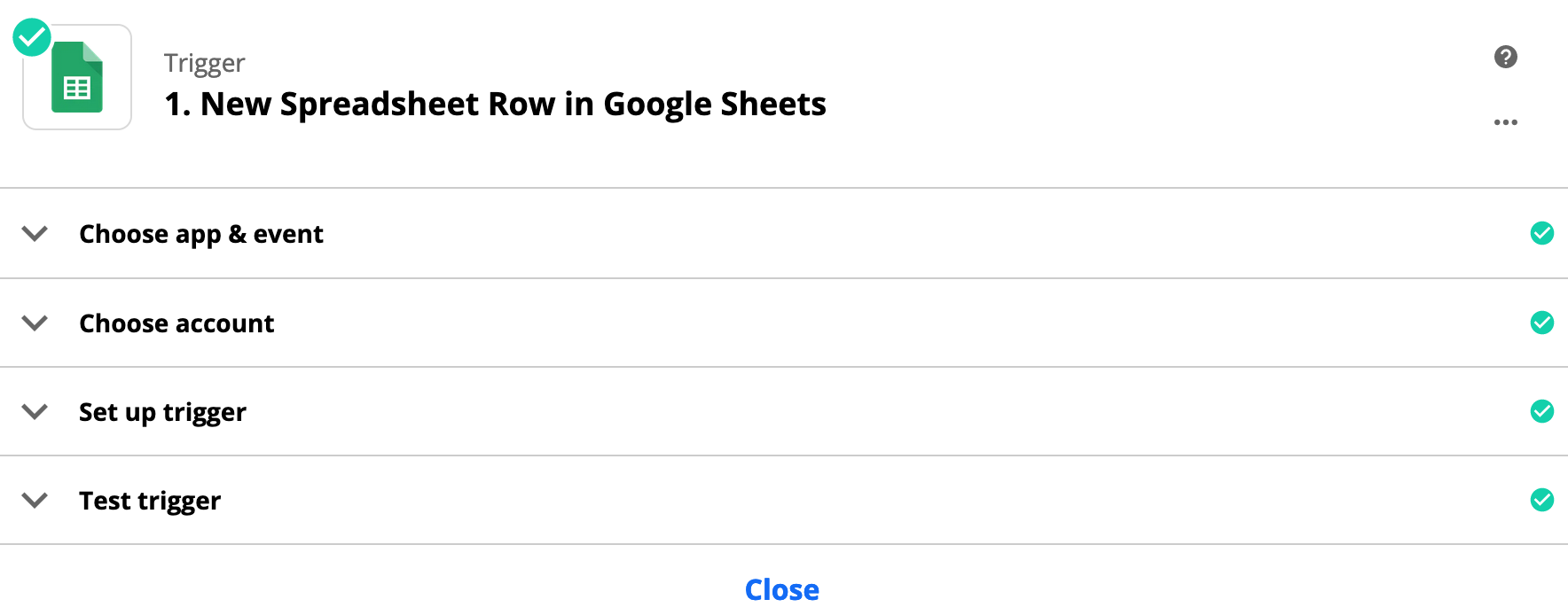Viewport: 1568px width, 615px height.
Task: Open the Choose app & event section
Action: pyautogui.click(x=201, y=234)
